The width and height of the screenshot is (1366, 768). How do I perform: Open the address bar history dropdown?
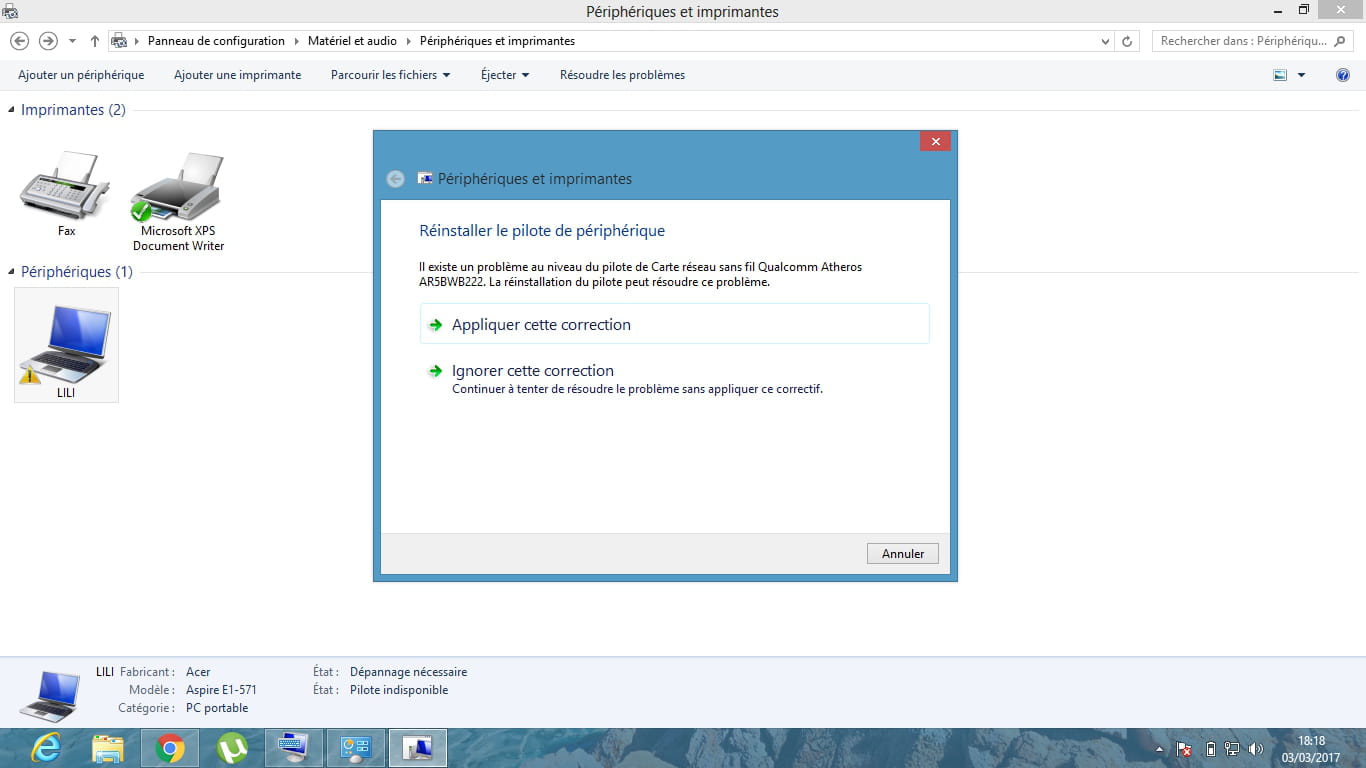tap(1105, 42)
